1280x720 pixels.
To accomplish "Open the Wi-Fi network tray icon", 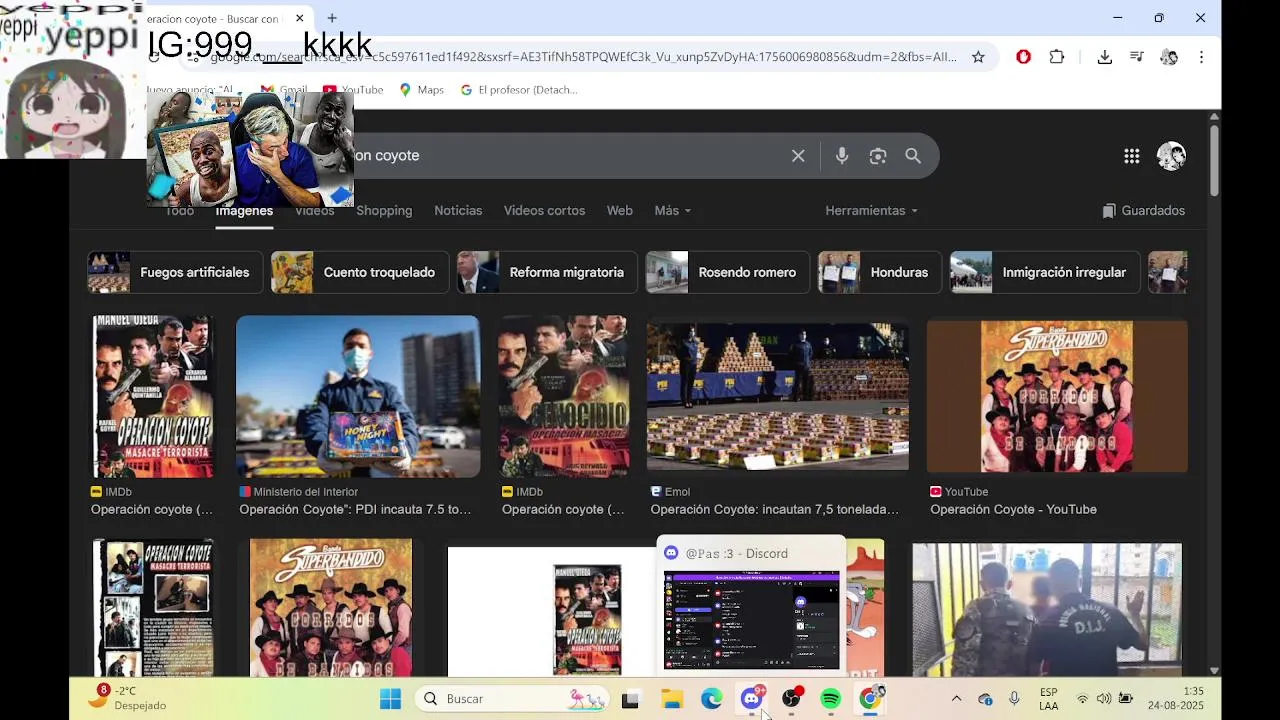I will (x=1082, y=699).
